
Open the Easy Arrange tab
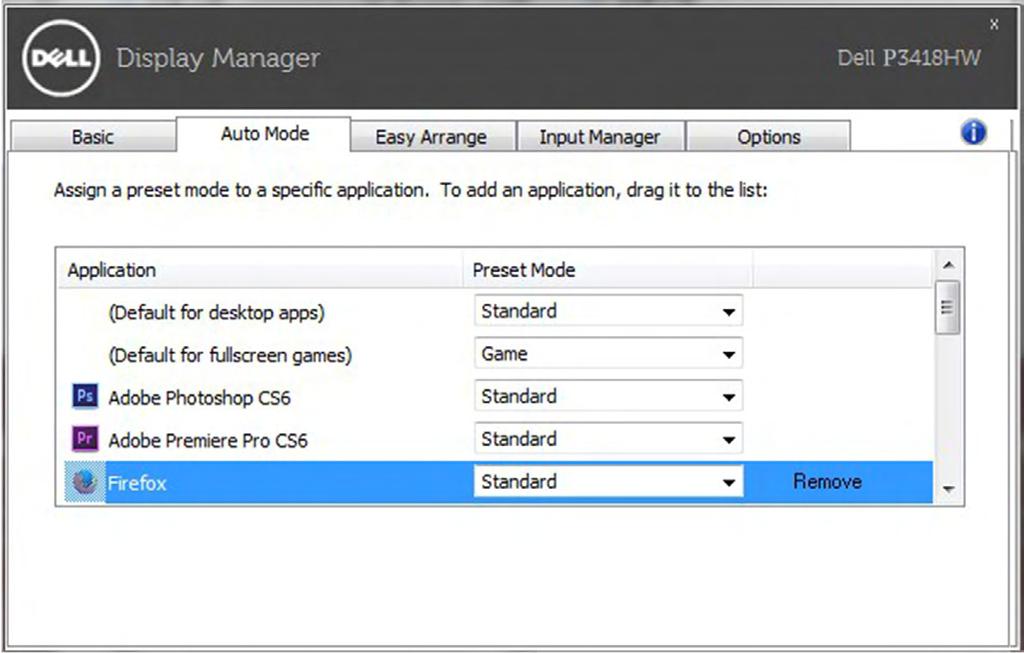(x=431, y=137)
